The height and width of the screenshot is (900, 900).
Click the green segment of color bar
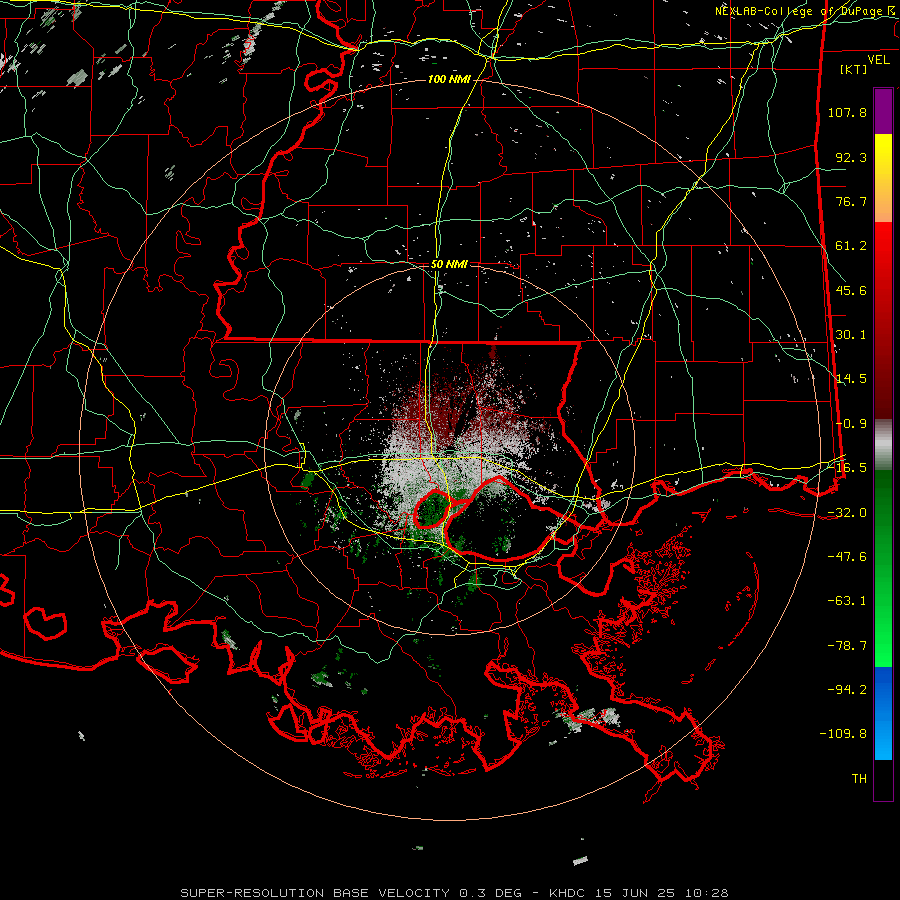click(x=883, y=568)
